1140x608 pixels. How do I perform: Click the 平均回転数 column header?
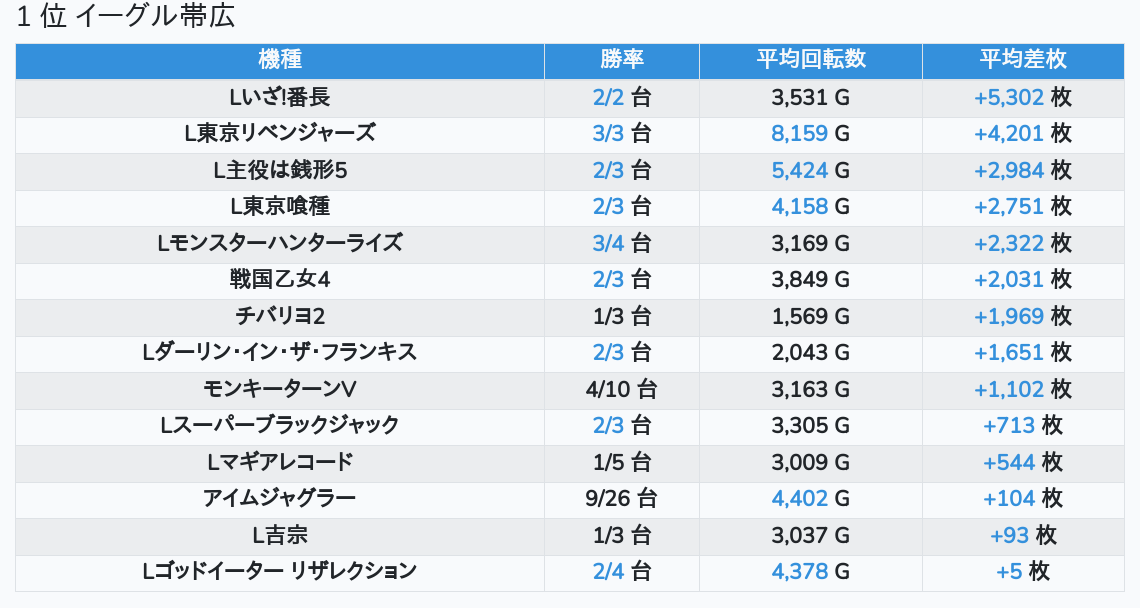point(810,60)
